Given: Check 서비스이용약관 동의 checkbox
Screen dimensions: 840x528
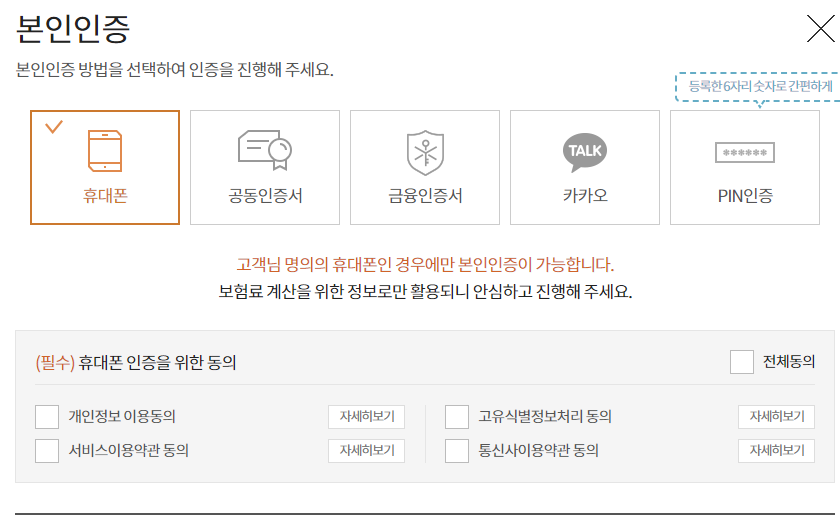Looking at the screenshot, I should coord(47,451).
